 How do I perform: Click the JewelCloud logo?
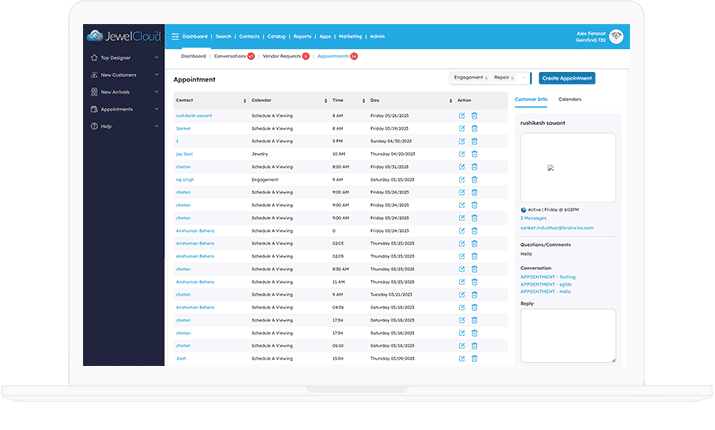[x=124, y=36]
